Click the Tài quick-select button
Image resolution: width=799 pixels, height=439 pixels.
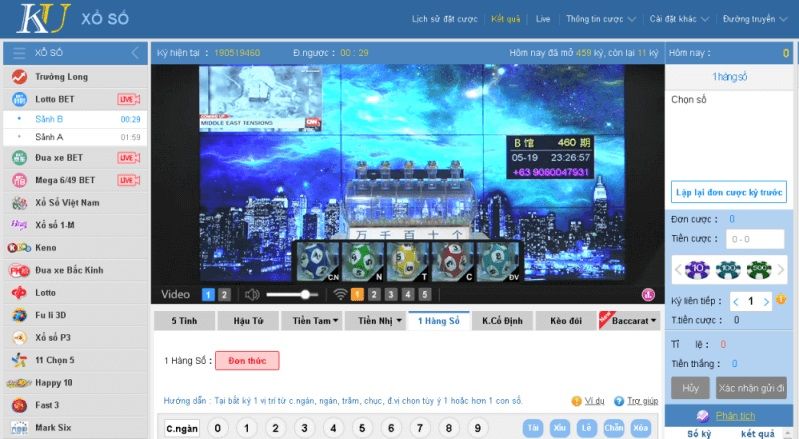click(532, 428)
